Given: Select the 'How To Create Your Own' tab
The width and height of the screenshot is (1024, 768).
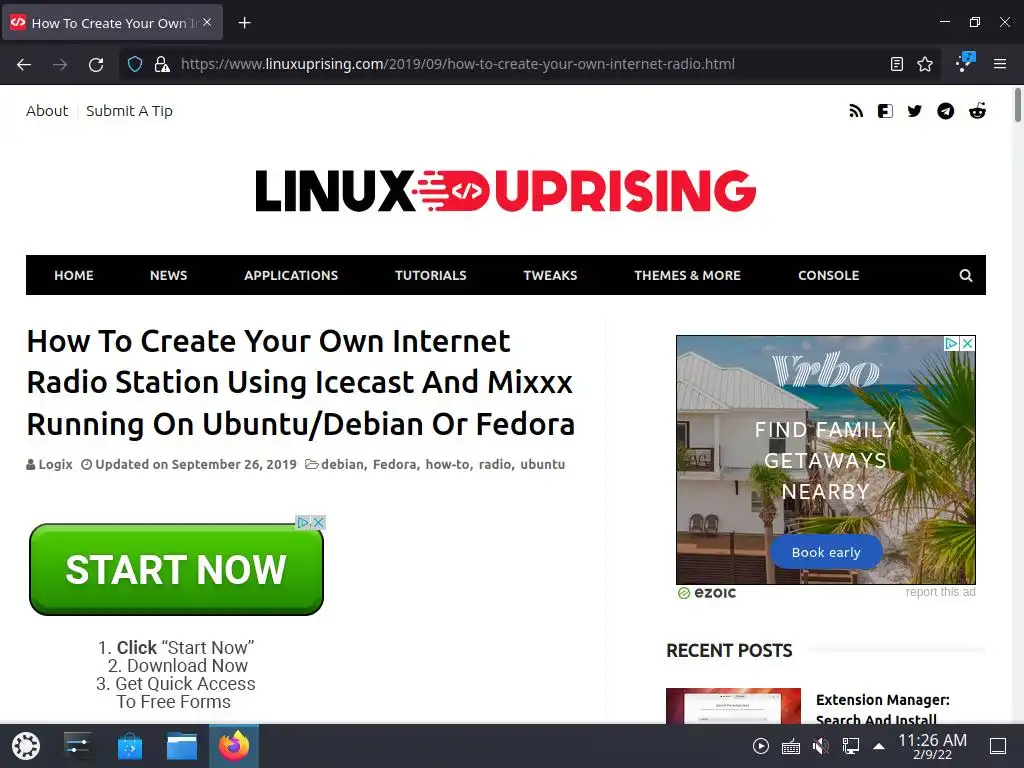Looking at the screenshot, I should point(112,23).
